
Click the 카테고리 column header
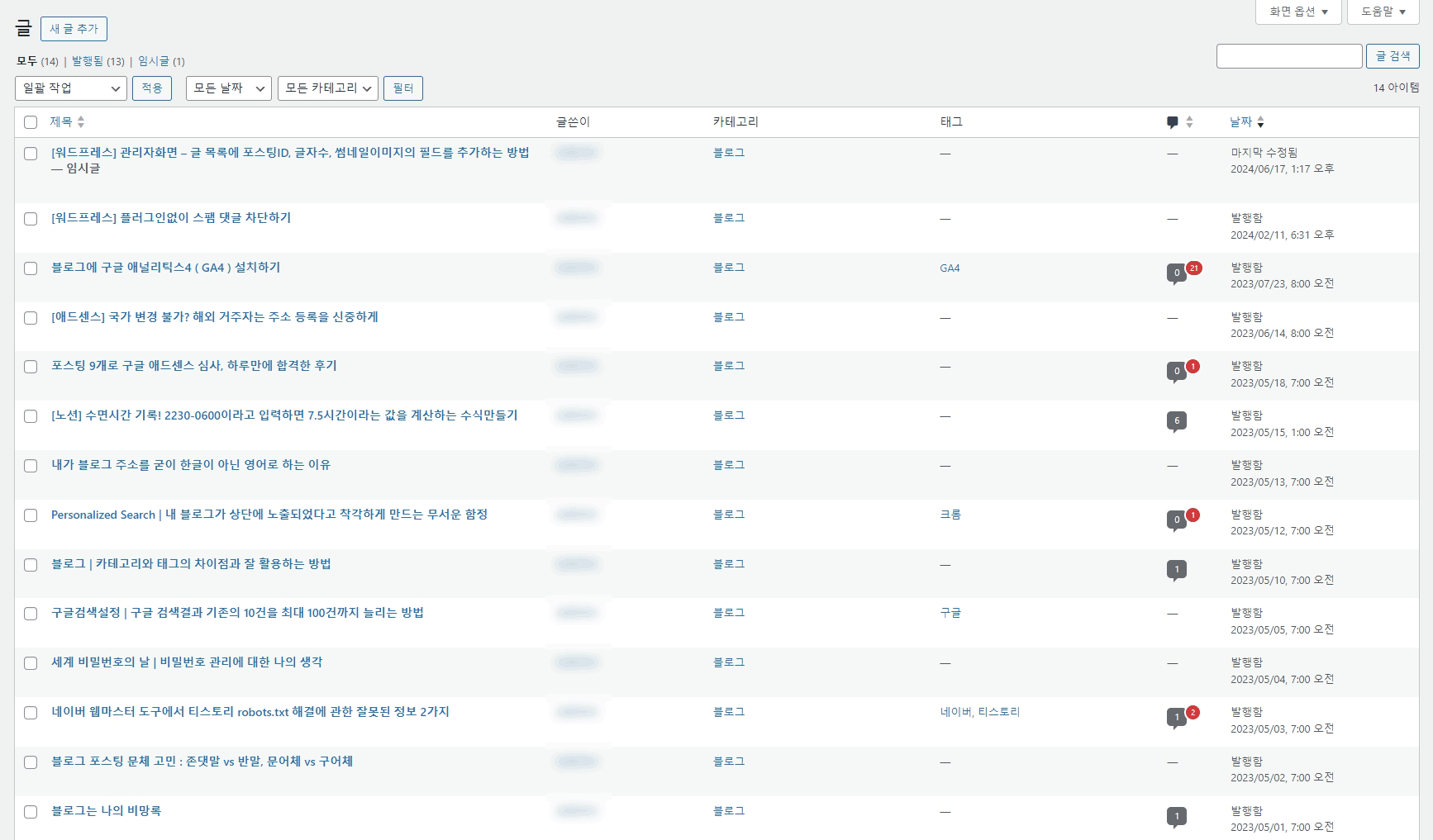pyautogui.click(x=736, y=122)
